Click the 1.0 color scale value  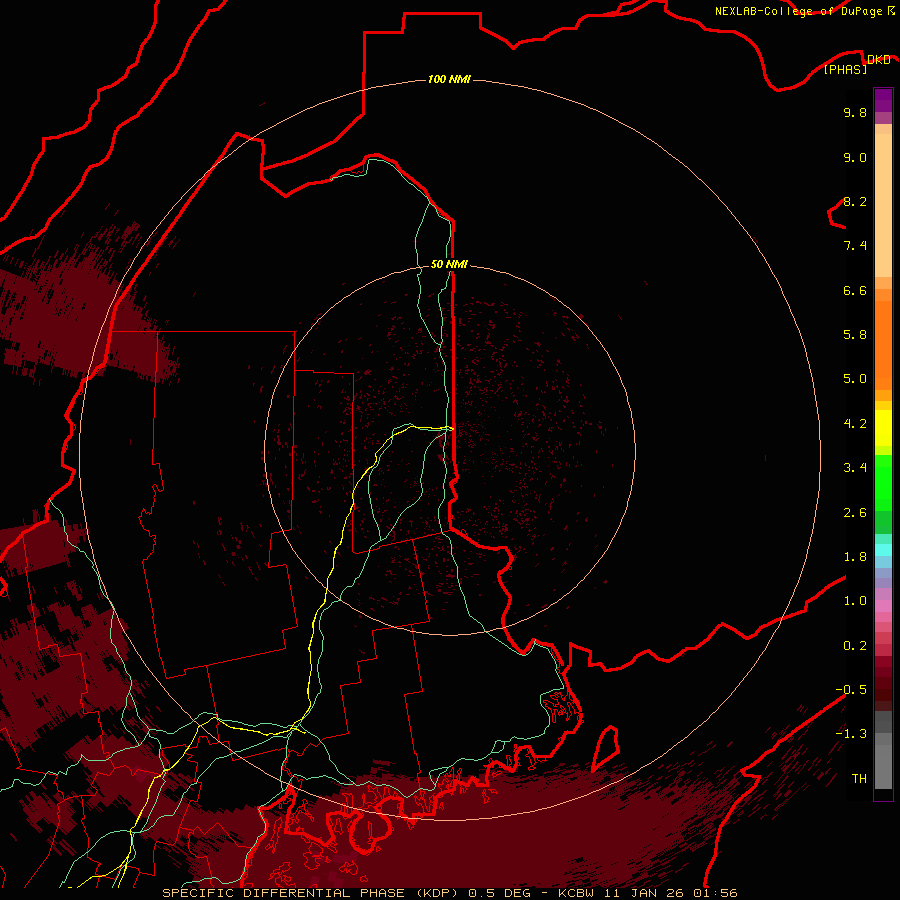(855, 601)
